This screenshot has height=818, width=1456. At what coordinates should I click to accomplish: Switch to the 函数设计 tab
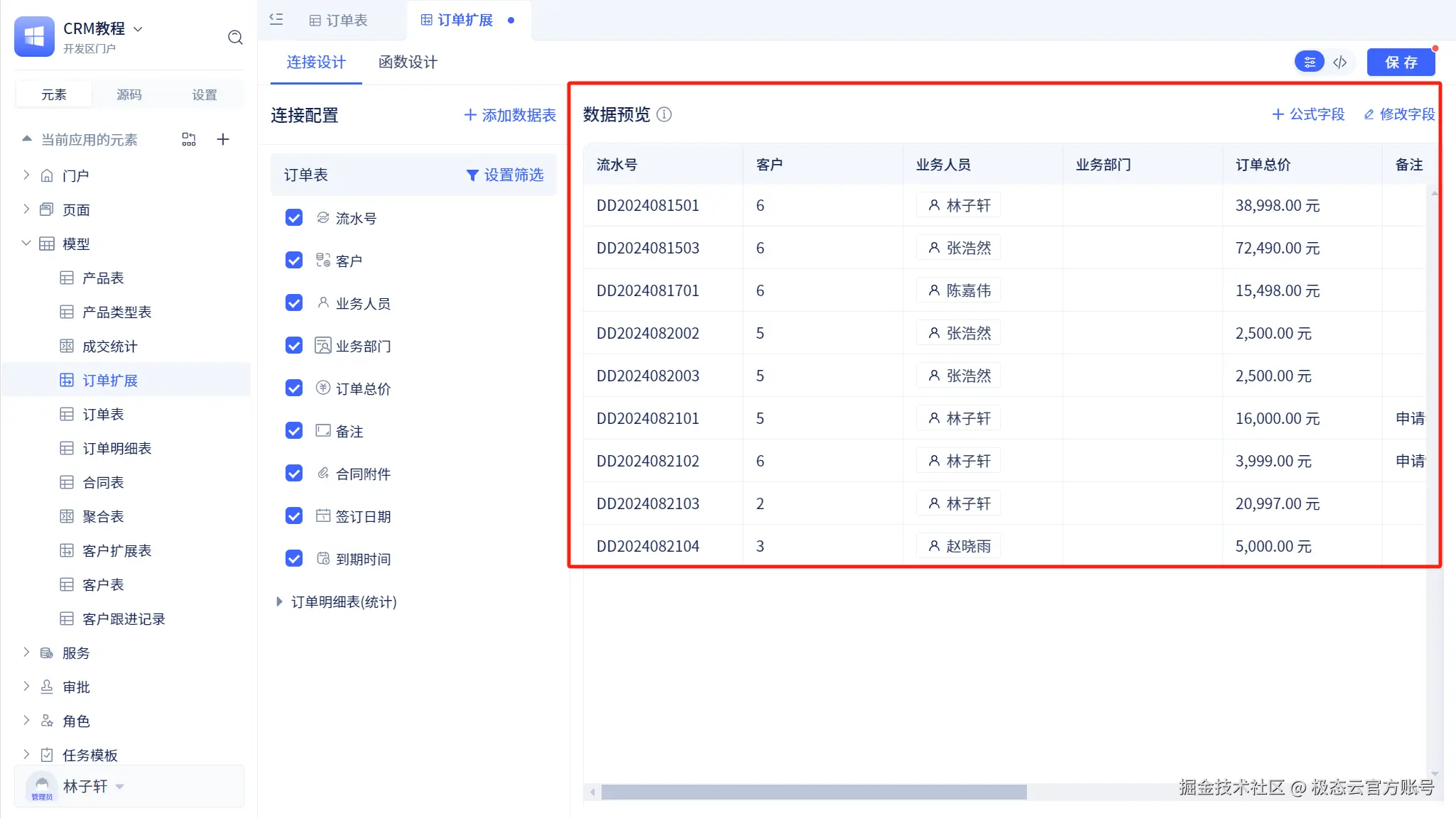(408, 62)
